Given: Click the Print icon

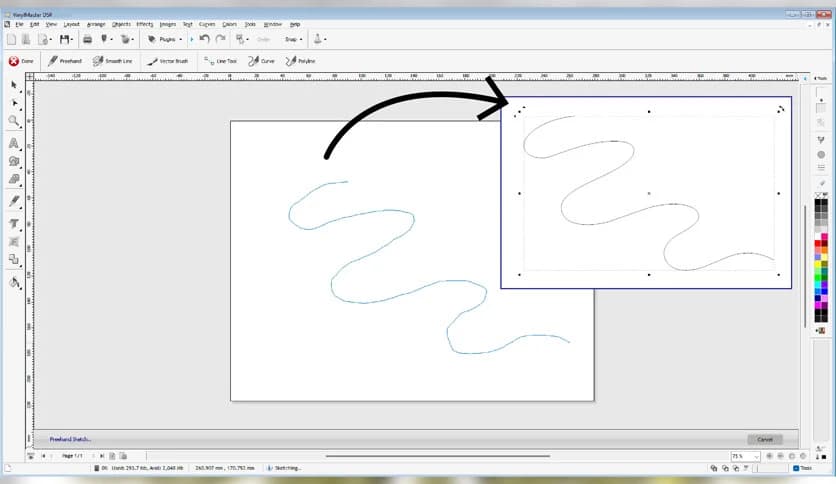Looking at the screenshot, I should [87, 39].
